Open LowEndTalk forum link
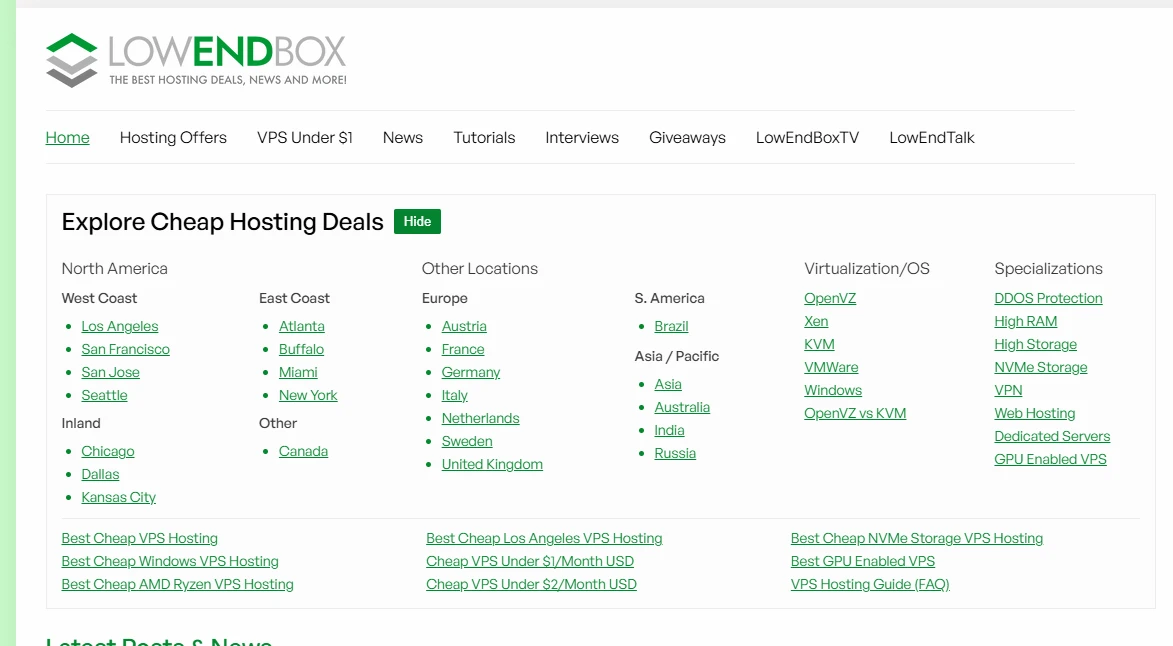The image size is (1173, 646). 931,138
